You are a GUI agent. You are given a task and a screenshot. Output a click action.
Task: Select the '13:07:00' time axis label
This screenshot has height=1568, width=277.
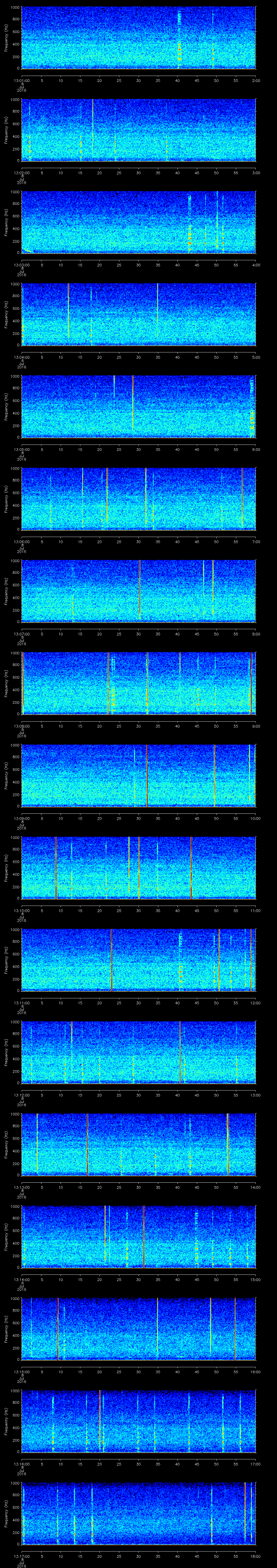click(x=22, y=634)
